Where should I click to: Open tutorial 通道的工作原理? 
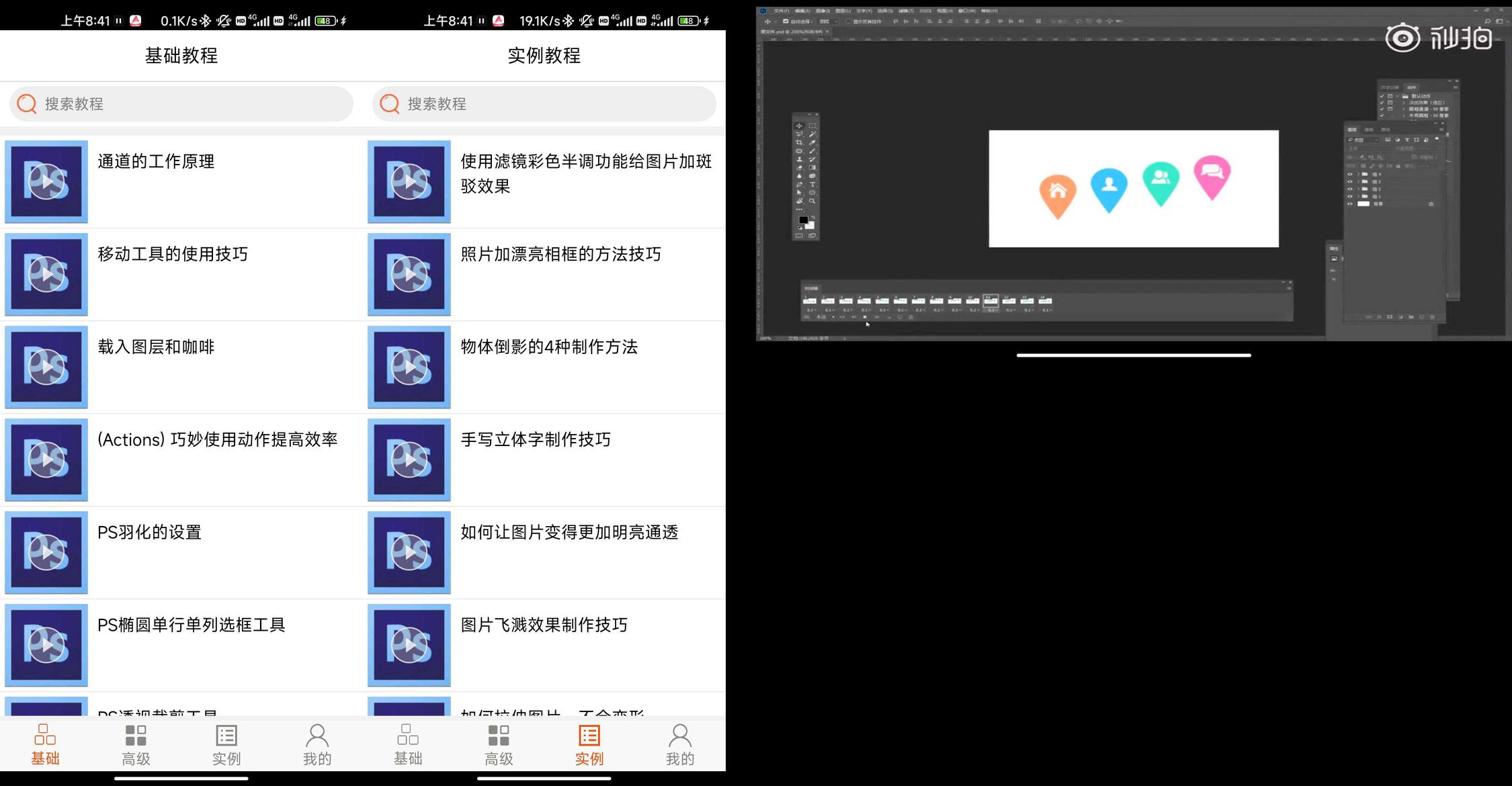(156, 161)
